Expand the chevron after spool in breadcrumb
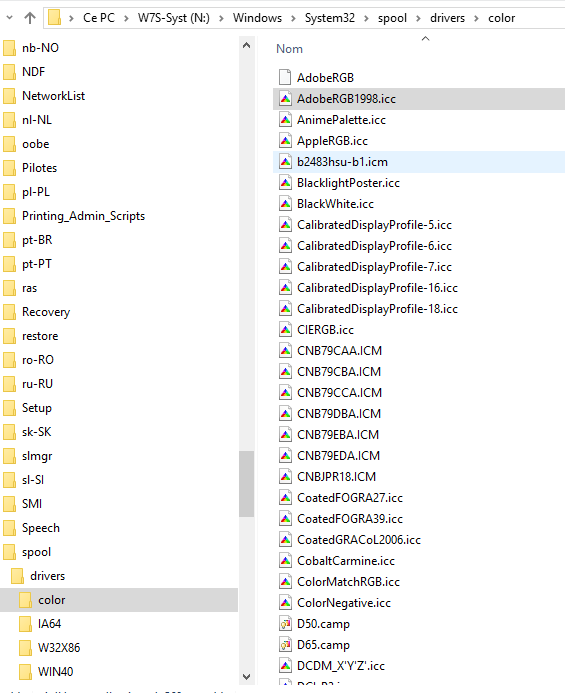The width and height of the screenshot is (565, 693). click(x=418, y=18)
